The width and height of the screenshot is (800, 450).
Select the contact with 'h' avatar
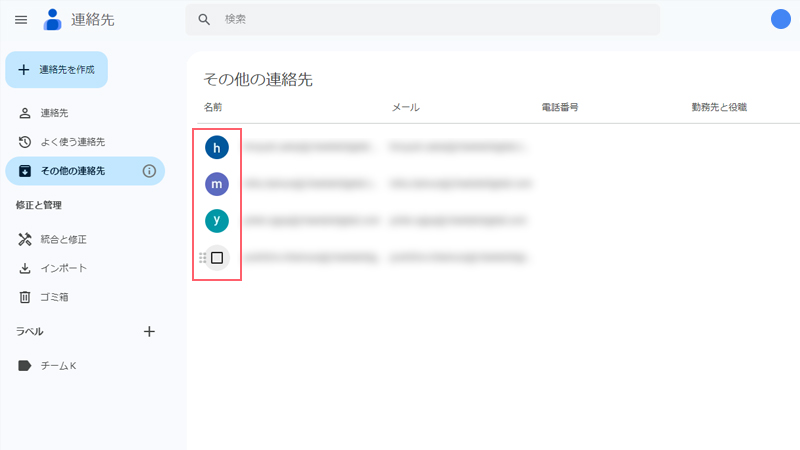[217, 148]
